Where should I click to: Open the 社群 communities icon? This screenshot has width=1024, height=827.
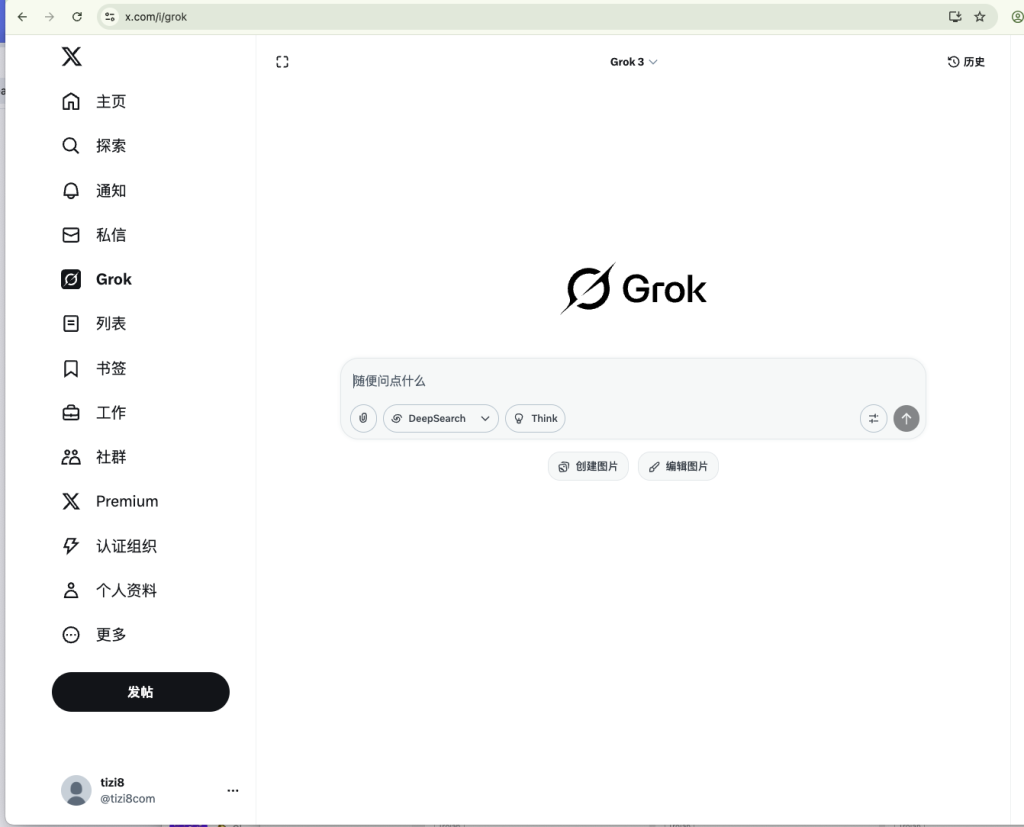click(x=71, y=457)
